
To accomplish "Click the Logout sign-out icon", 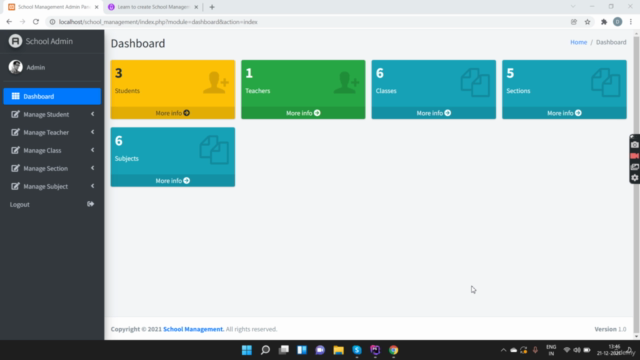I will (x=90, y=204).
